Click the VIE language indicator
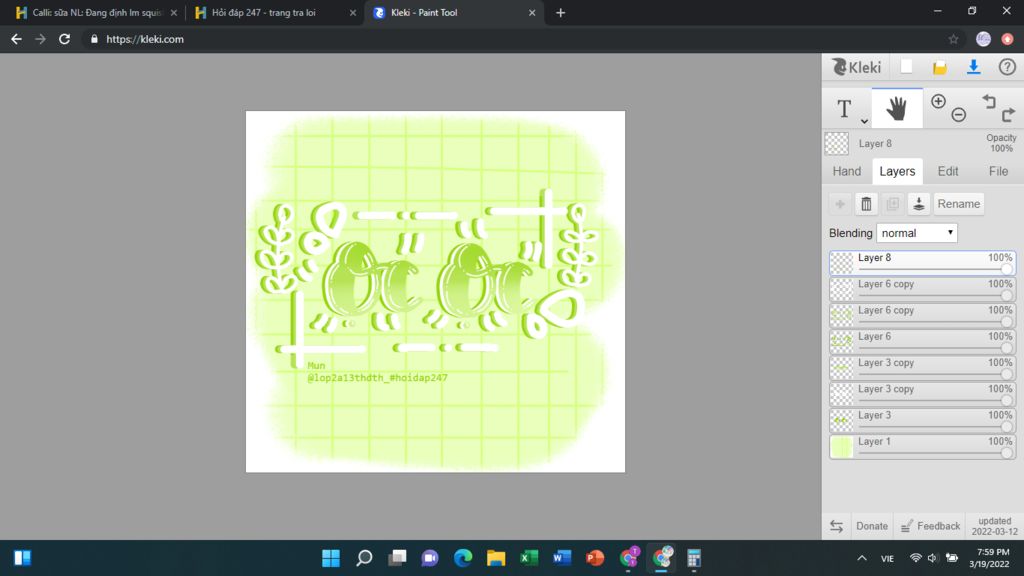The image size is (1024, 576). [x=887, y=558]
